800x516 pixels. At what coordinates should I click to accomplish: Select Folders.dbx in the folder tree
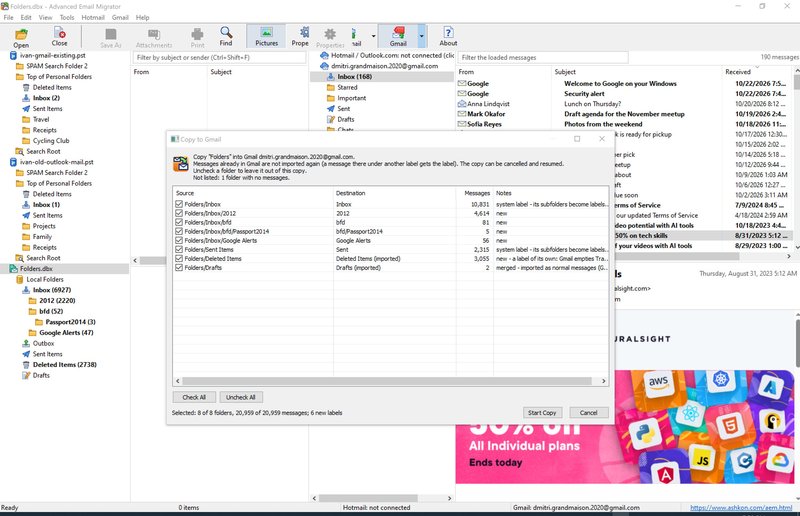(x=36, y=268)
